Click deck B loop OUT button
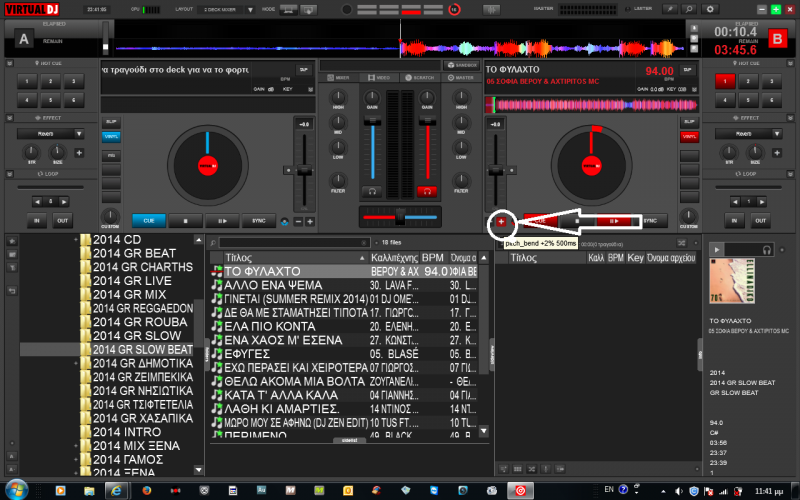The image size is (800, 500). click(760, 221)
